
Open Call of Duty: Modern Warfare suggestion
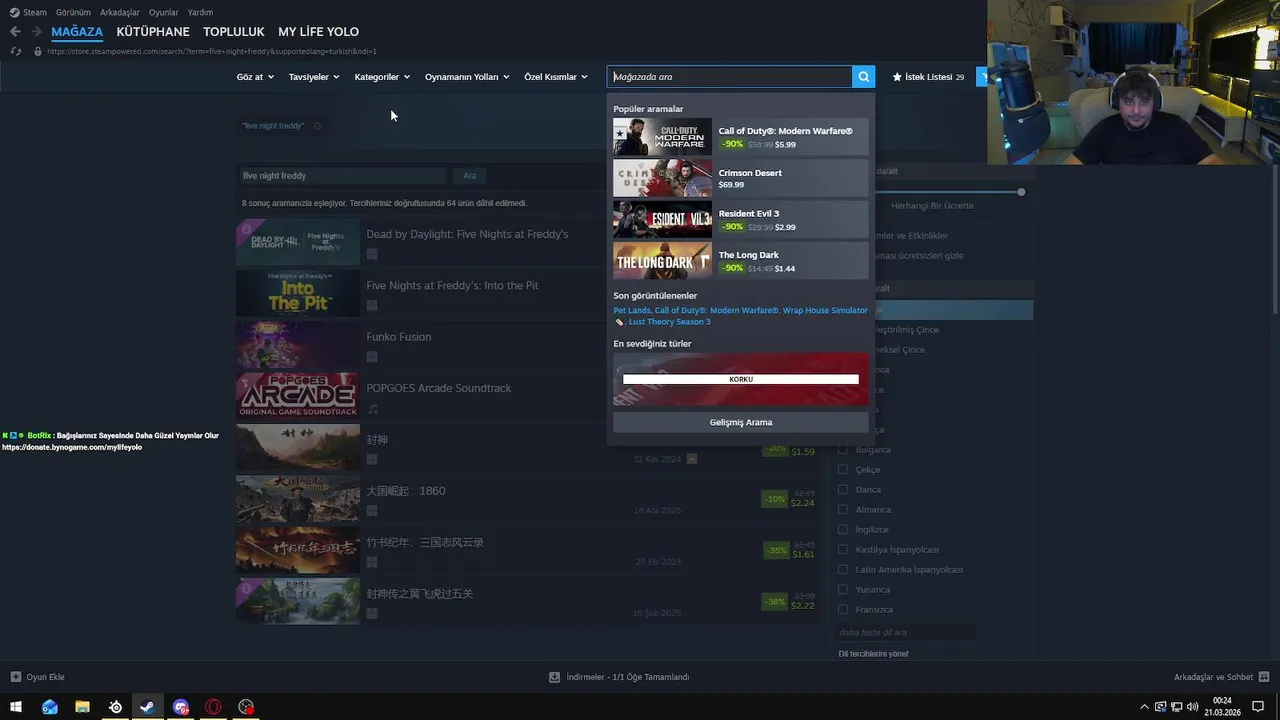coord(741,137)
